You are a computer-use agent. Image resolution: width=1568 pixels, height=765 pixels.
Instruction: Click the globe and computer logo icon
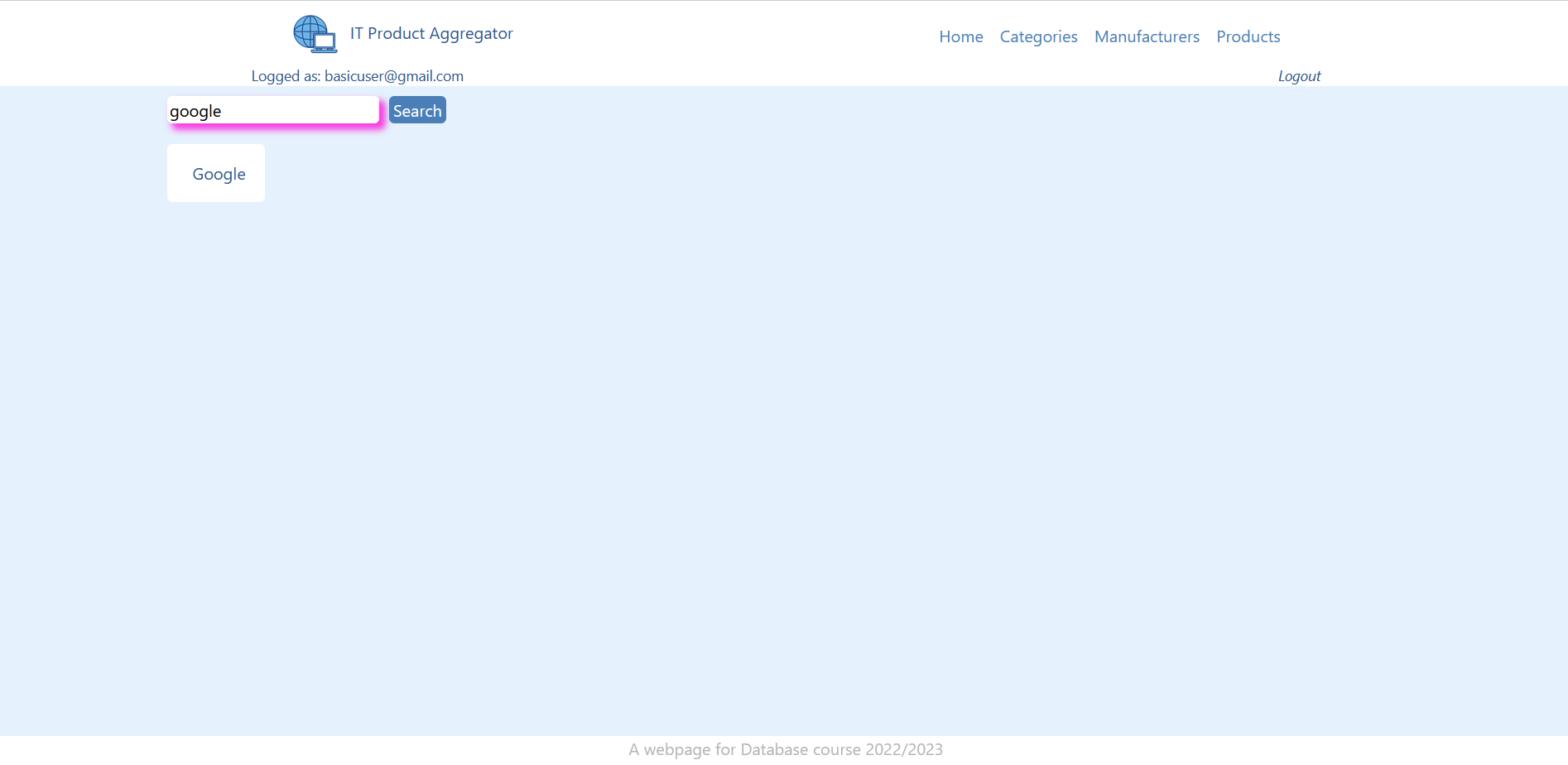(x=315, y=34)
